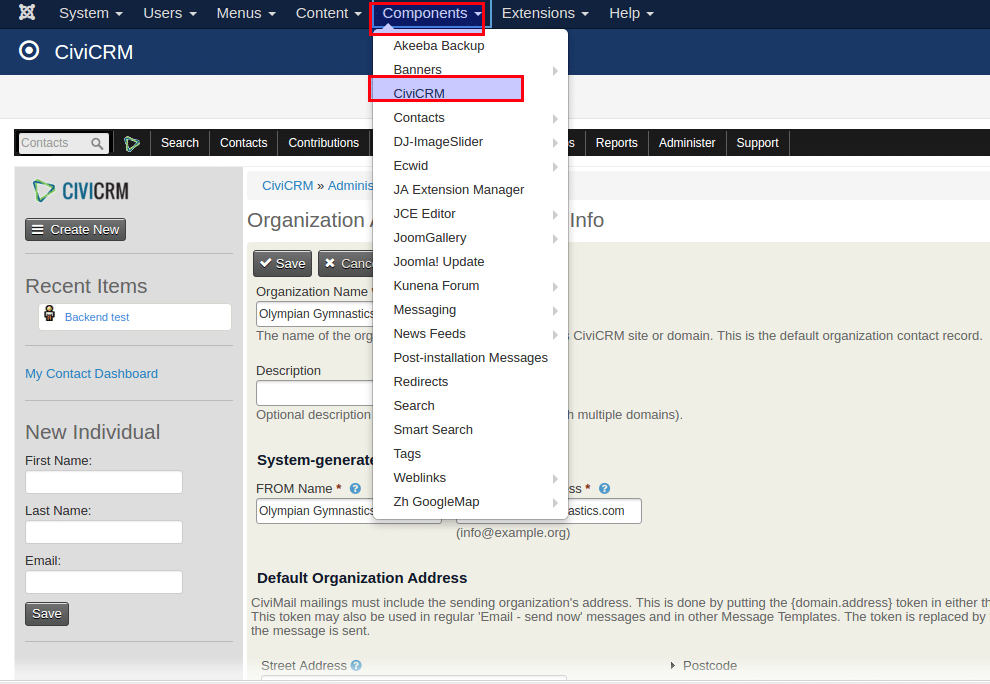
Task: Select CiviCRM in the Components dropdown
Action: [419, 93]
